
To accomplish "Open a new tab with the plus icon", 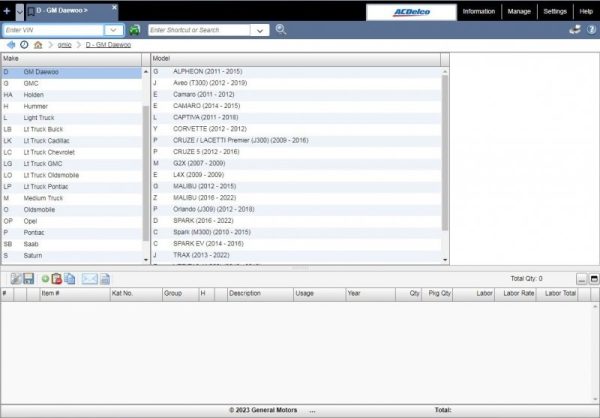I will tap(7, 11).
